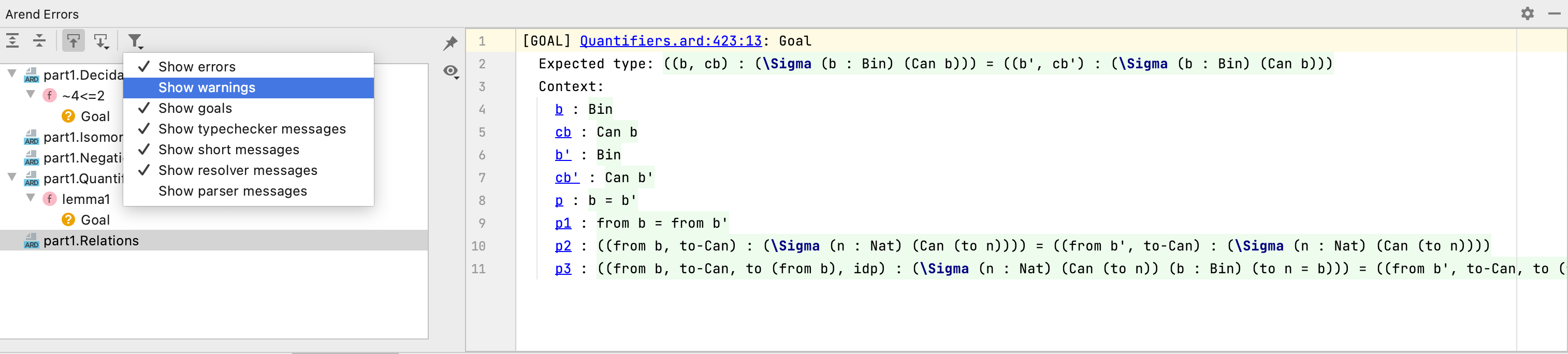The height and width of the screenshot is (354, 1568).
Task: Enable the Show parser messages option
Action: tap(233, 191)
